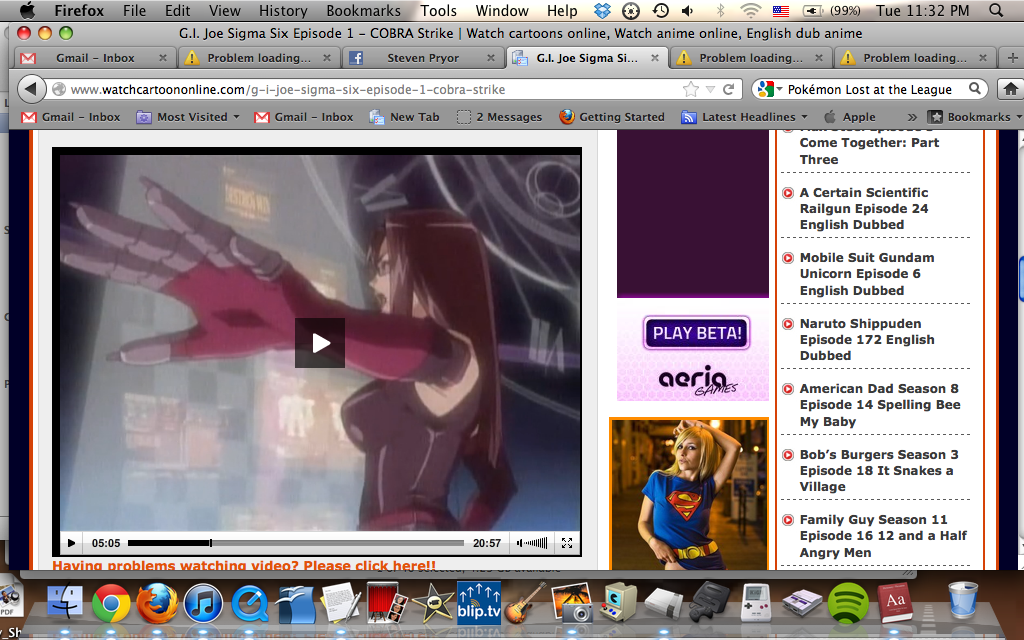
Task: Open the Tools menu
Action: pyautogui.click(x=438, y=10)
